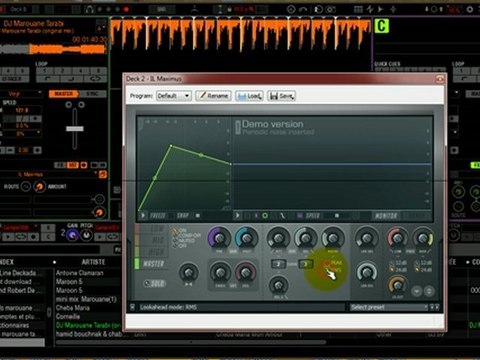
Task: Click the down-arrow round button beside low cut knob
Action: click(x=417, y=291)
